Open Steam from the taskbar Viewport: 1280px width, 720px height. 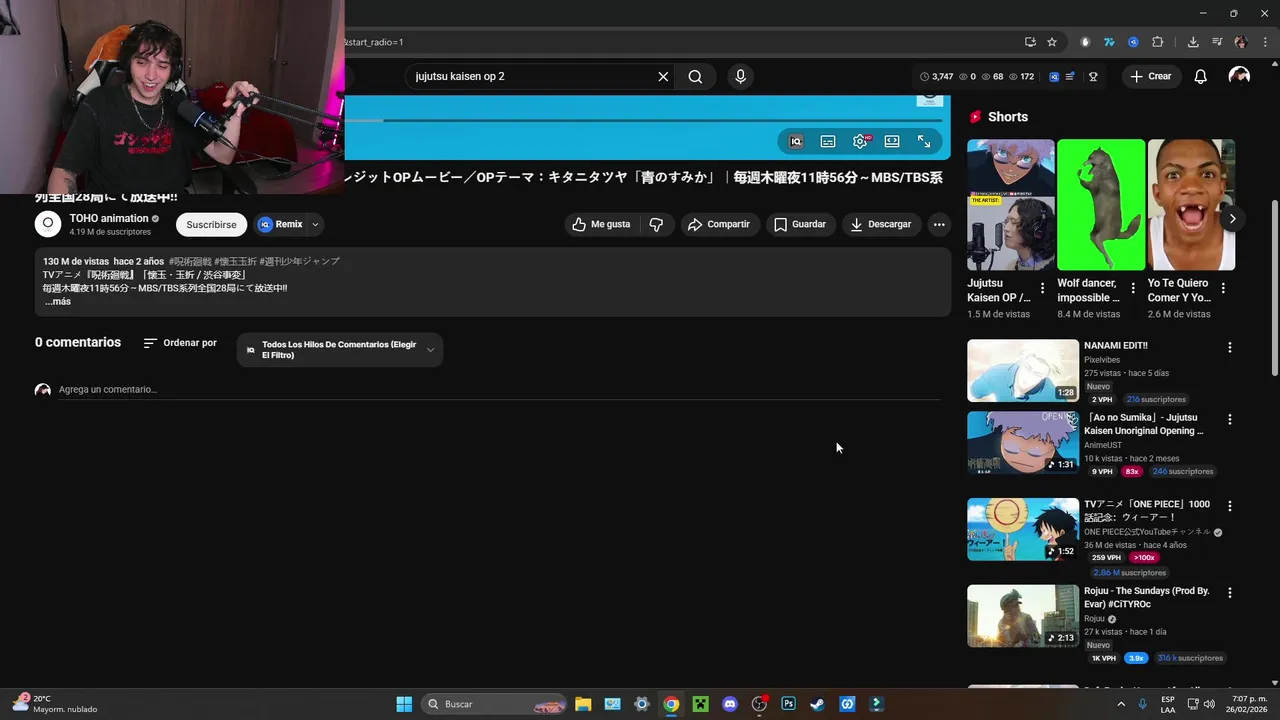817,704
